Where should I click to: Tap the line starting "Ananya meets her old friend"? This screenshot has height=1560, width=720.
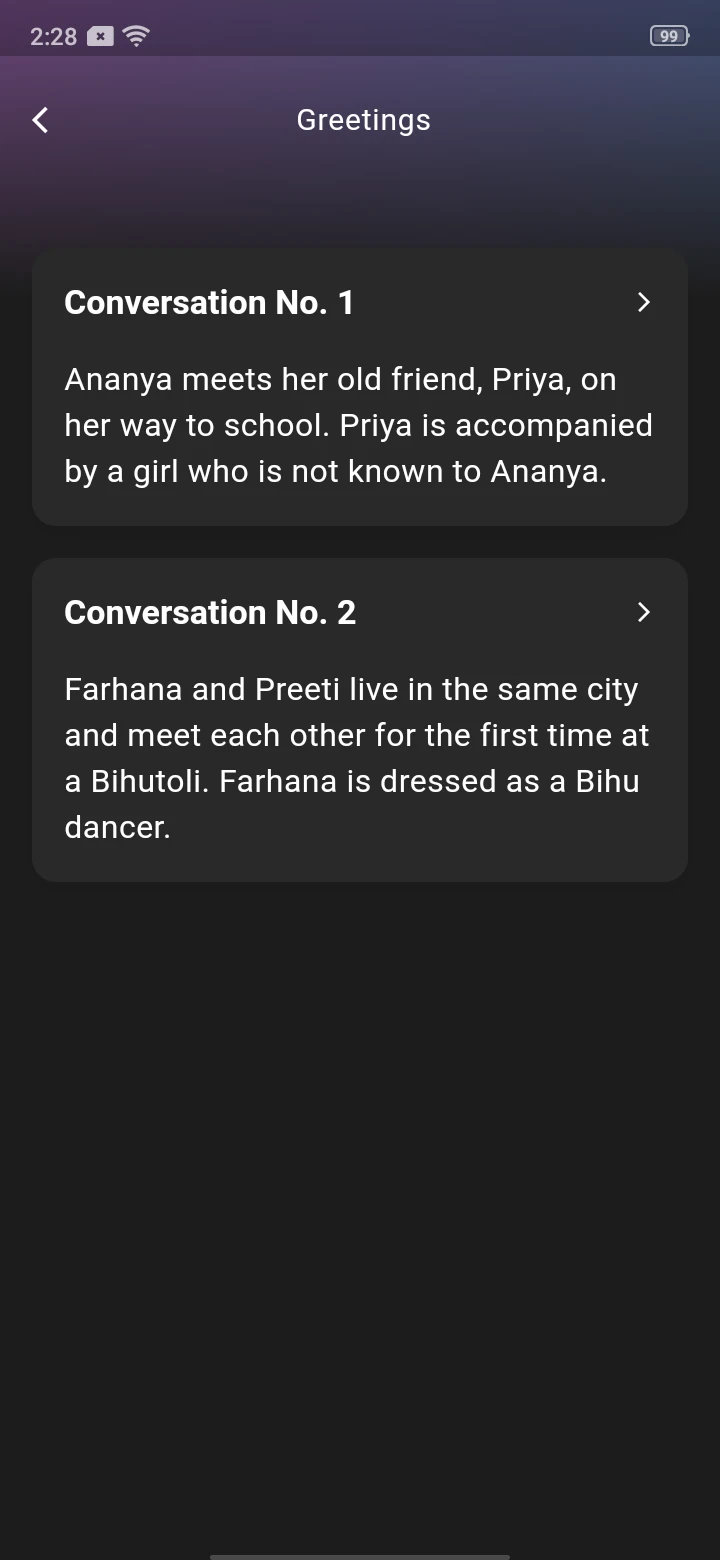tap(340, 380)
